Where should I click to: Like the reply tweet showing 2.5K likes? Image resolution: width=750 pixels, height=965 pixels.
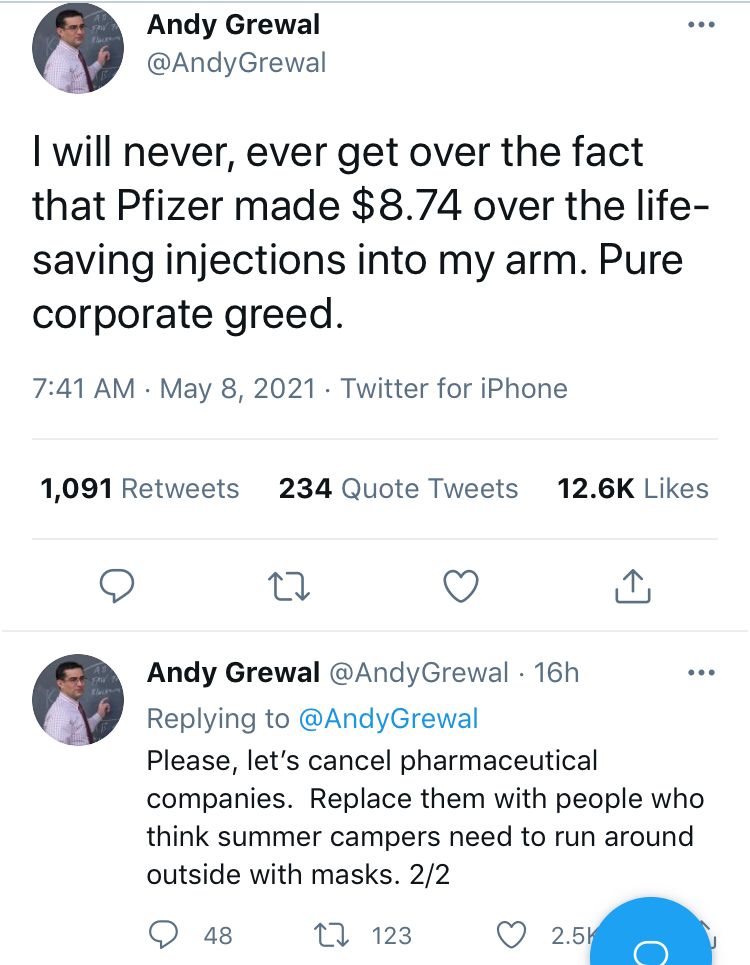(x=511, y=935)
